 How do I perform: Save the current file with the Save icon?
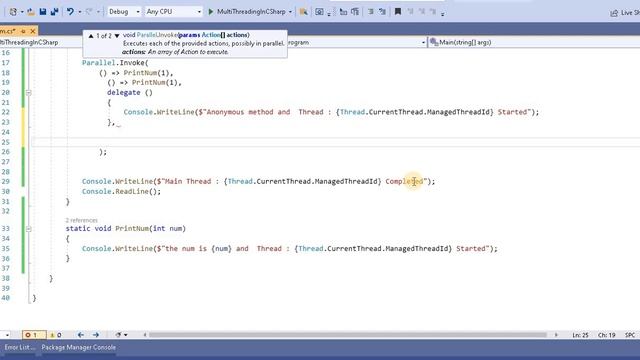pos(42,12)
